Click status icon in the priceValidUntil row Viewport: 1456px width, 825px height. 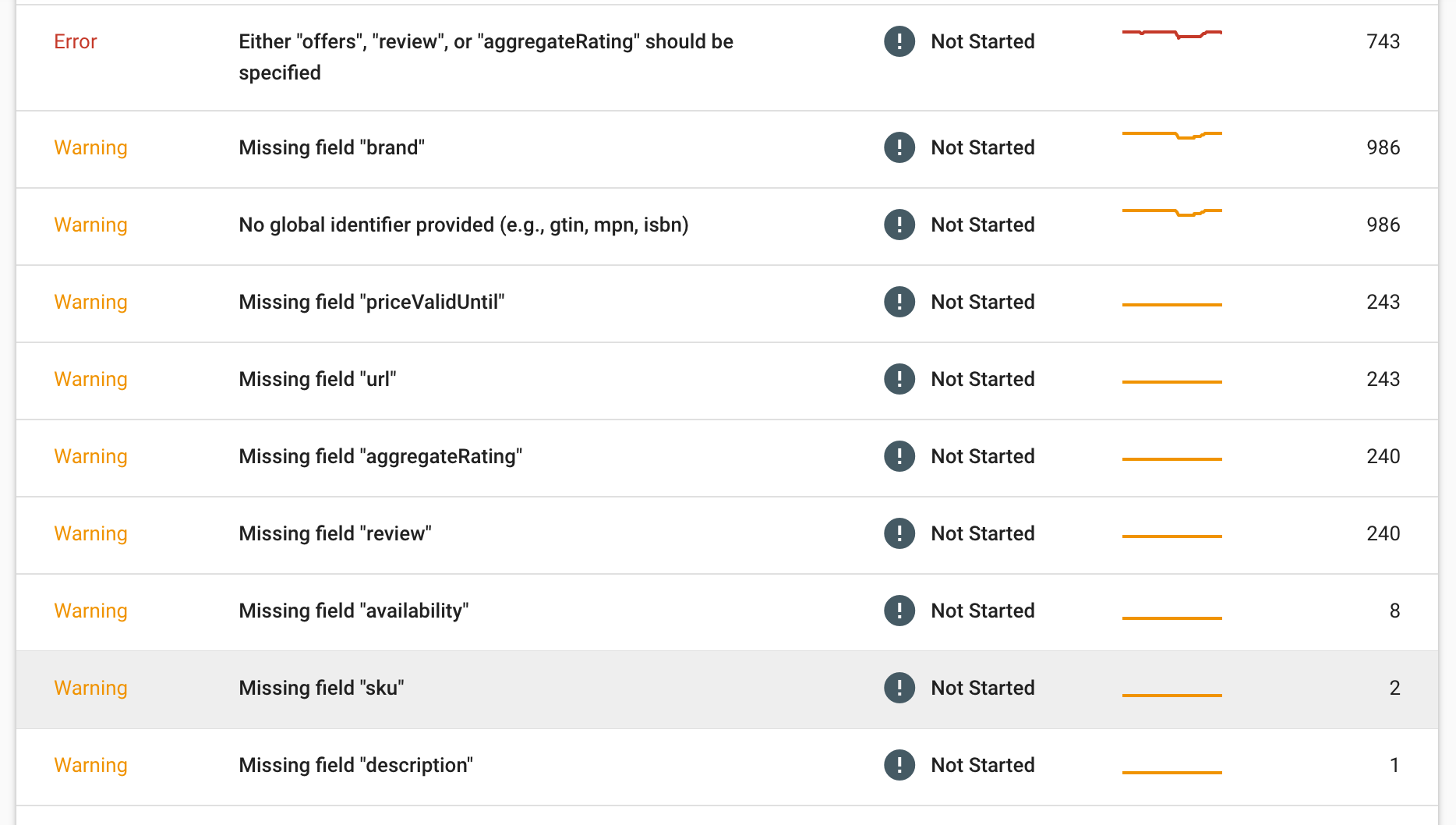click(x=899, y=302)
